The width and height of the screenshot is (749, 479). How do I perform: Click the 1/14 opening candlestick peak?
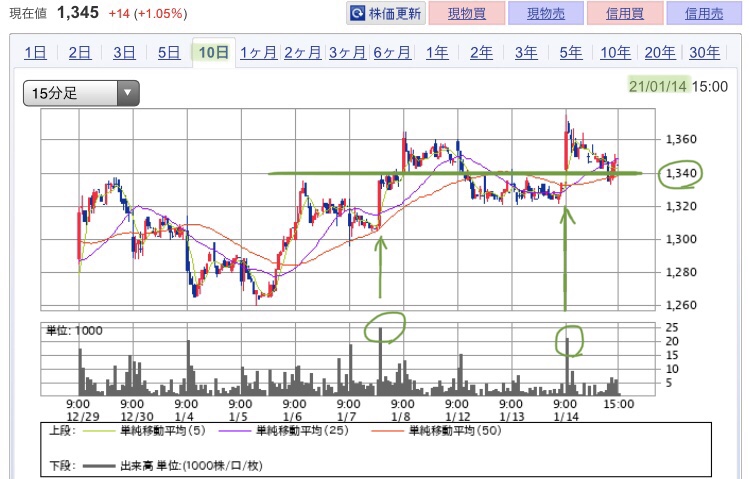(x=567, y=143)
